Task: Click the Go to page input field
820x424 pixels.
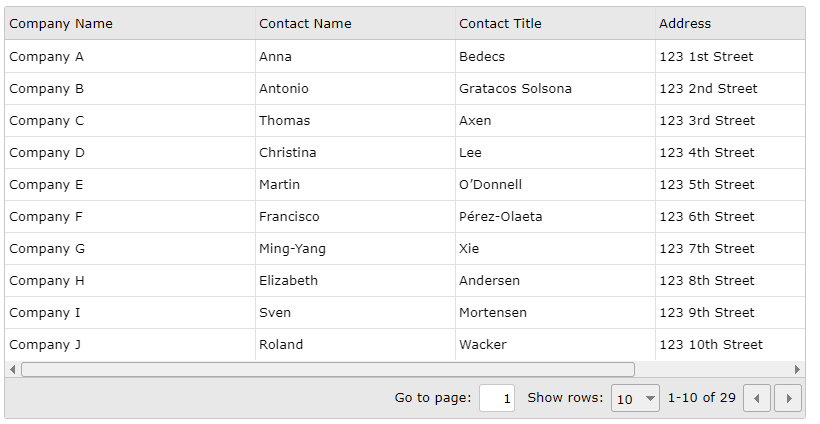Action: coord(497,398)
